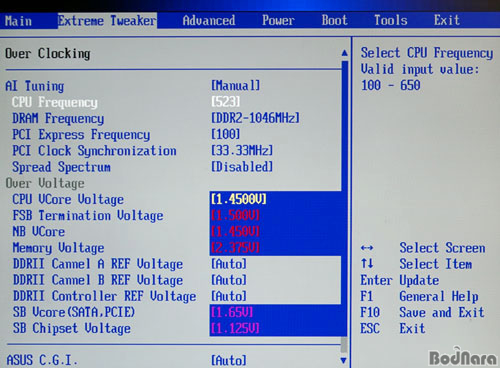Screen dimensions: 500x368
Task: Toggle DDRII Cannel A REF Voltage Auto
Action: pos(229,264)
